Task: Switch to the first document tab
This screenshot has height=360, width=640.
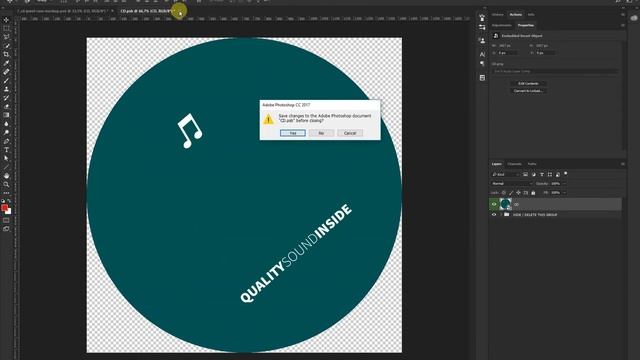Action: pos(64,11)
